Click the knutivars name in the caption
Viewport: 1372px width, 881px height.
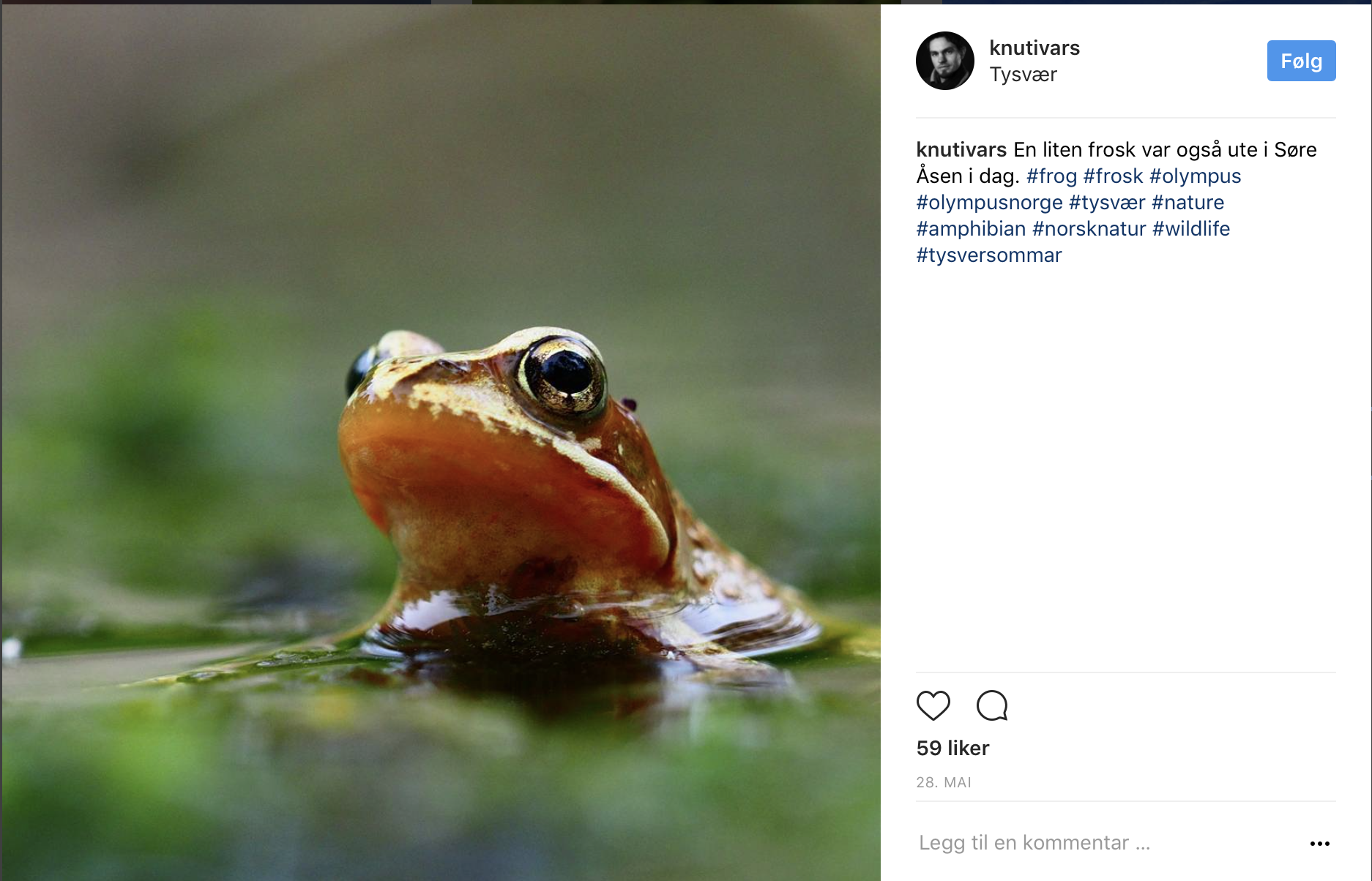961,150
